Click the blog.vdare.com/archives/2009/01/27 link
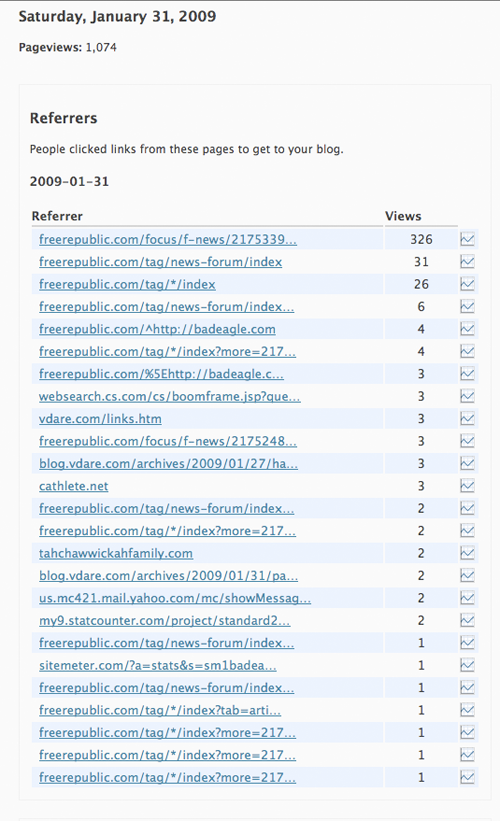 coord(168,463)
